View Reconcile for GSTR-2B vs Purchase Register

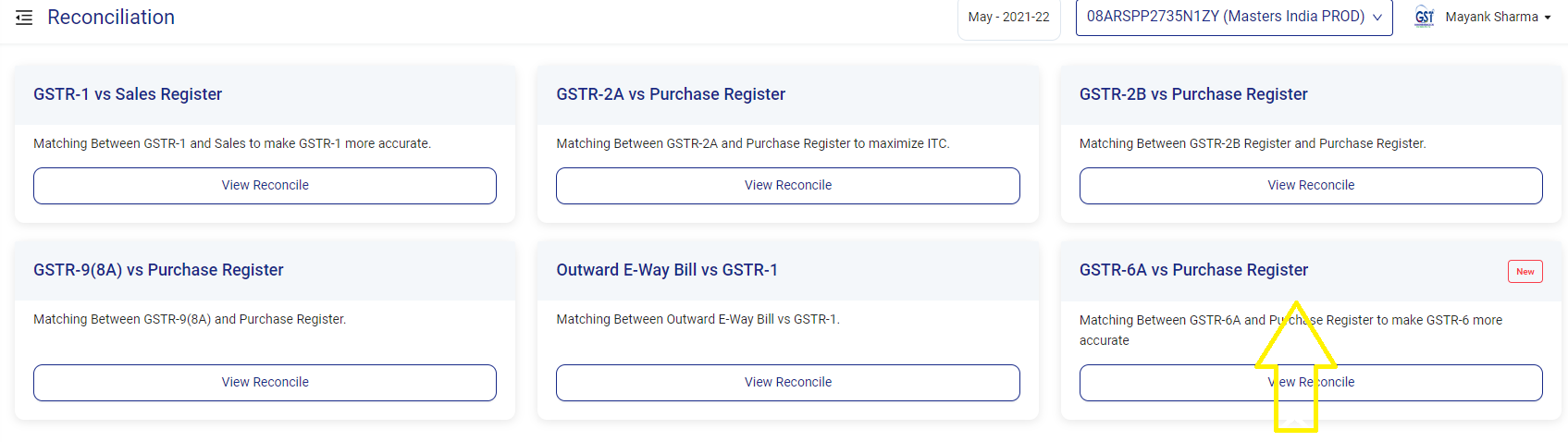pos(1310,186)
